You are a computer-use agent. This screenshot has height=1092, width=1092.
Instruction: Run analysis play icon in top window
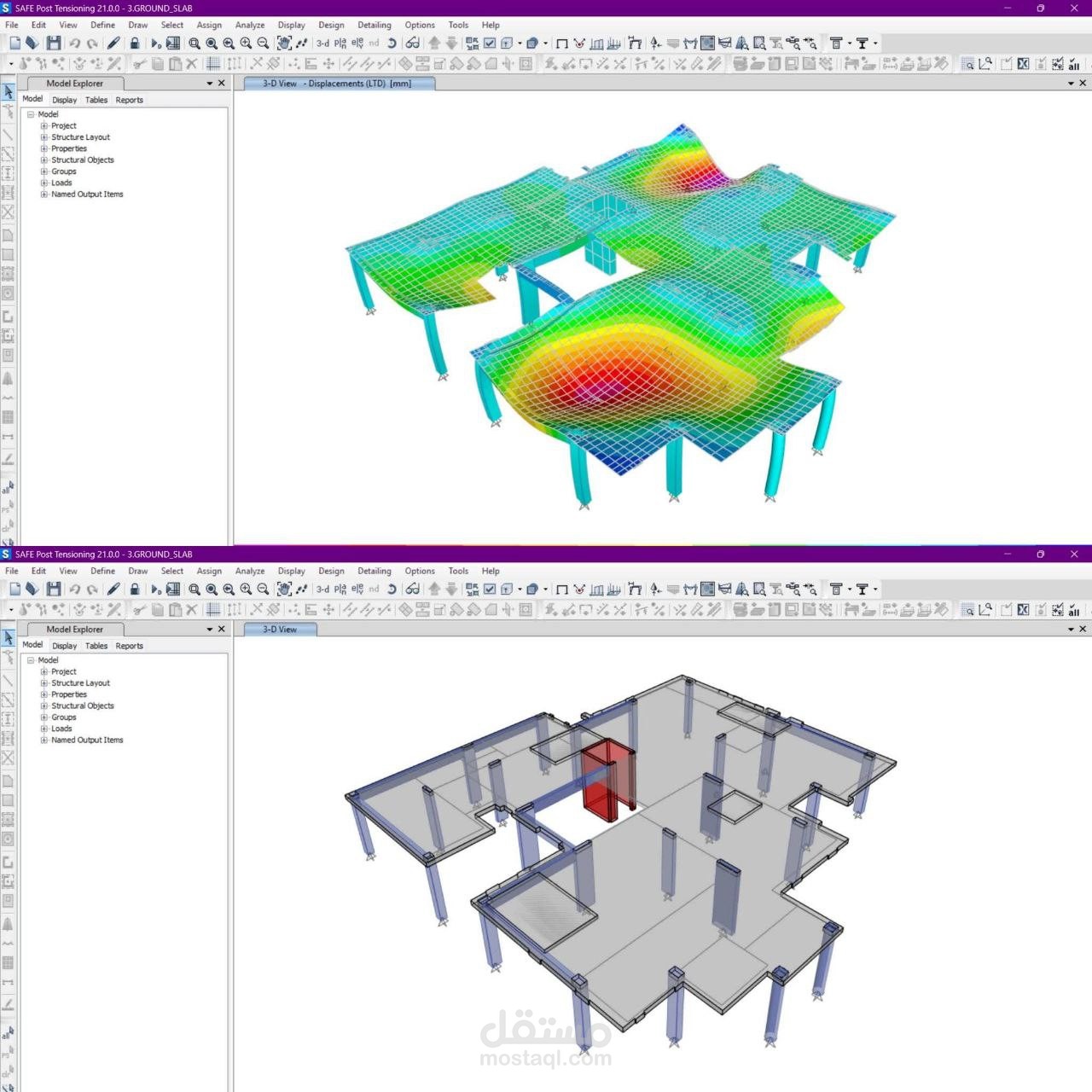(155, 43)
